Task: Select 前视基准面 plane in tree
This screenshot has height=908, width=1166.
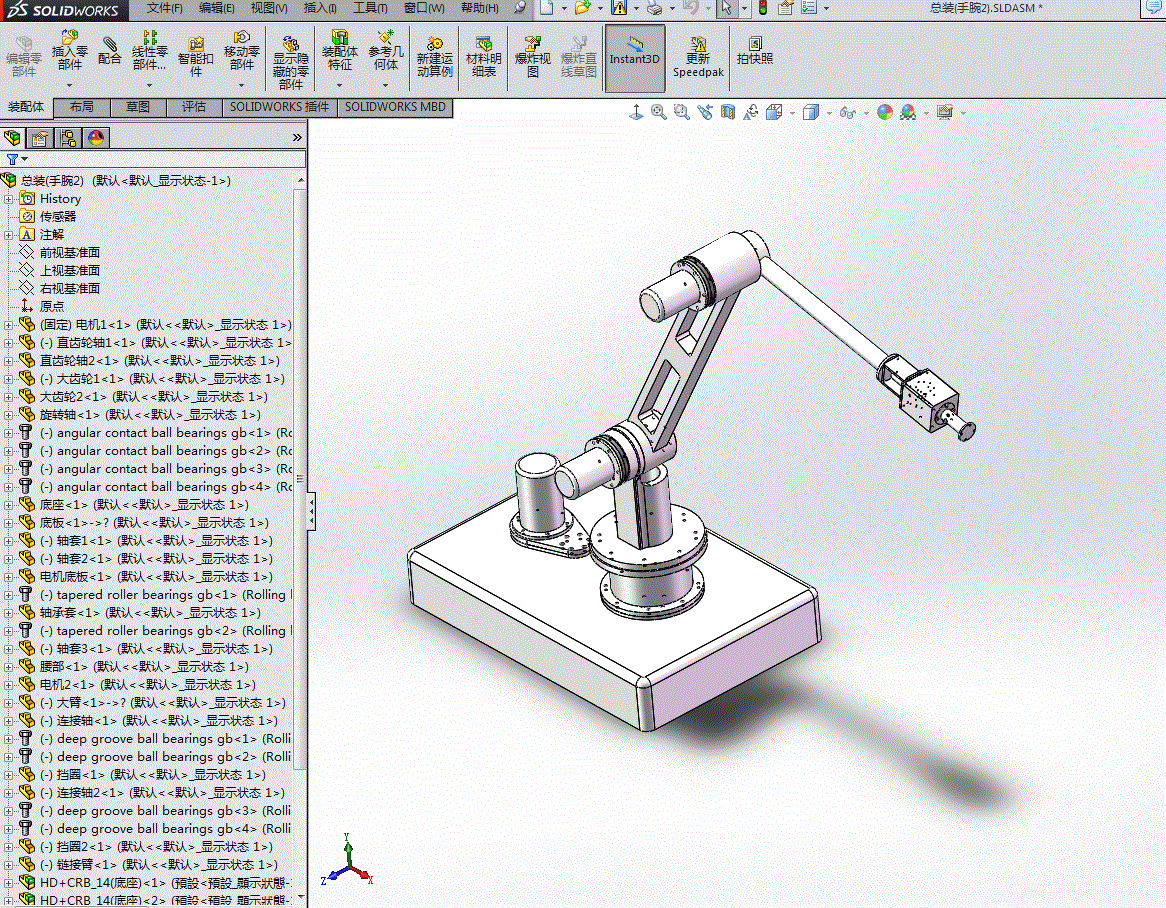Action: point(69,253)
